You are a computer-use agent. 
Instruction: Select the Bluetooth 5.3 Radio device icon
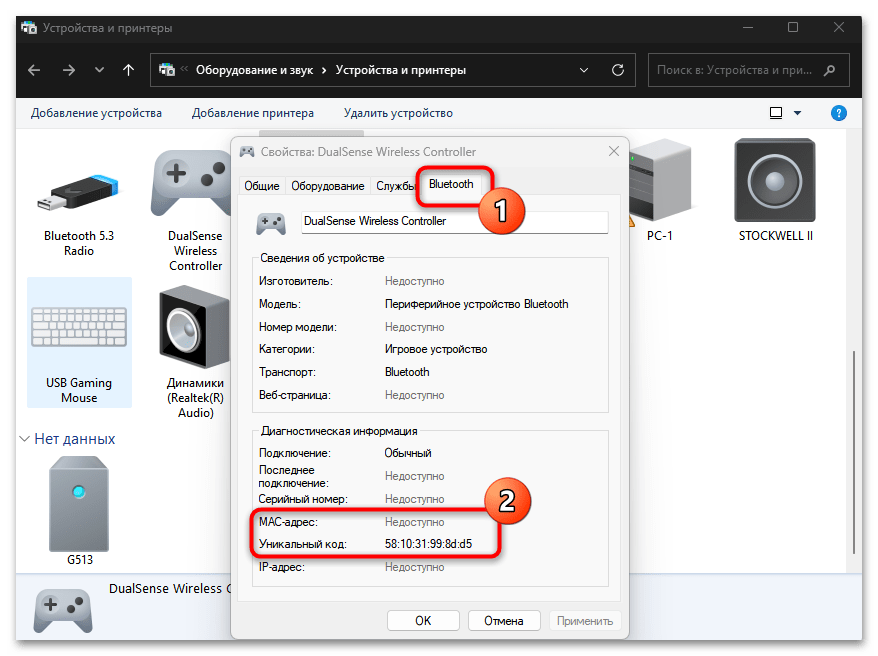[x=78, y=193]
